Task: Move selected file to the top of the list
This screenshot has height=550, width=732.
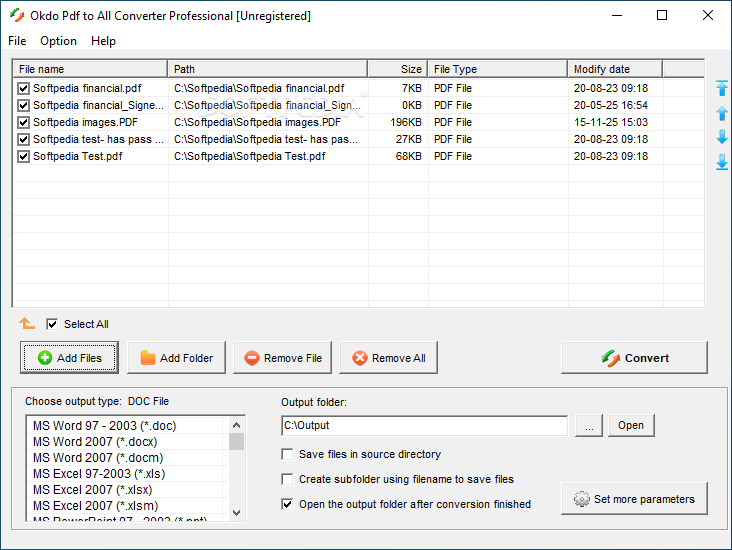Action: click(x=722, y=88)
